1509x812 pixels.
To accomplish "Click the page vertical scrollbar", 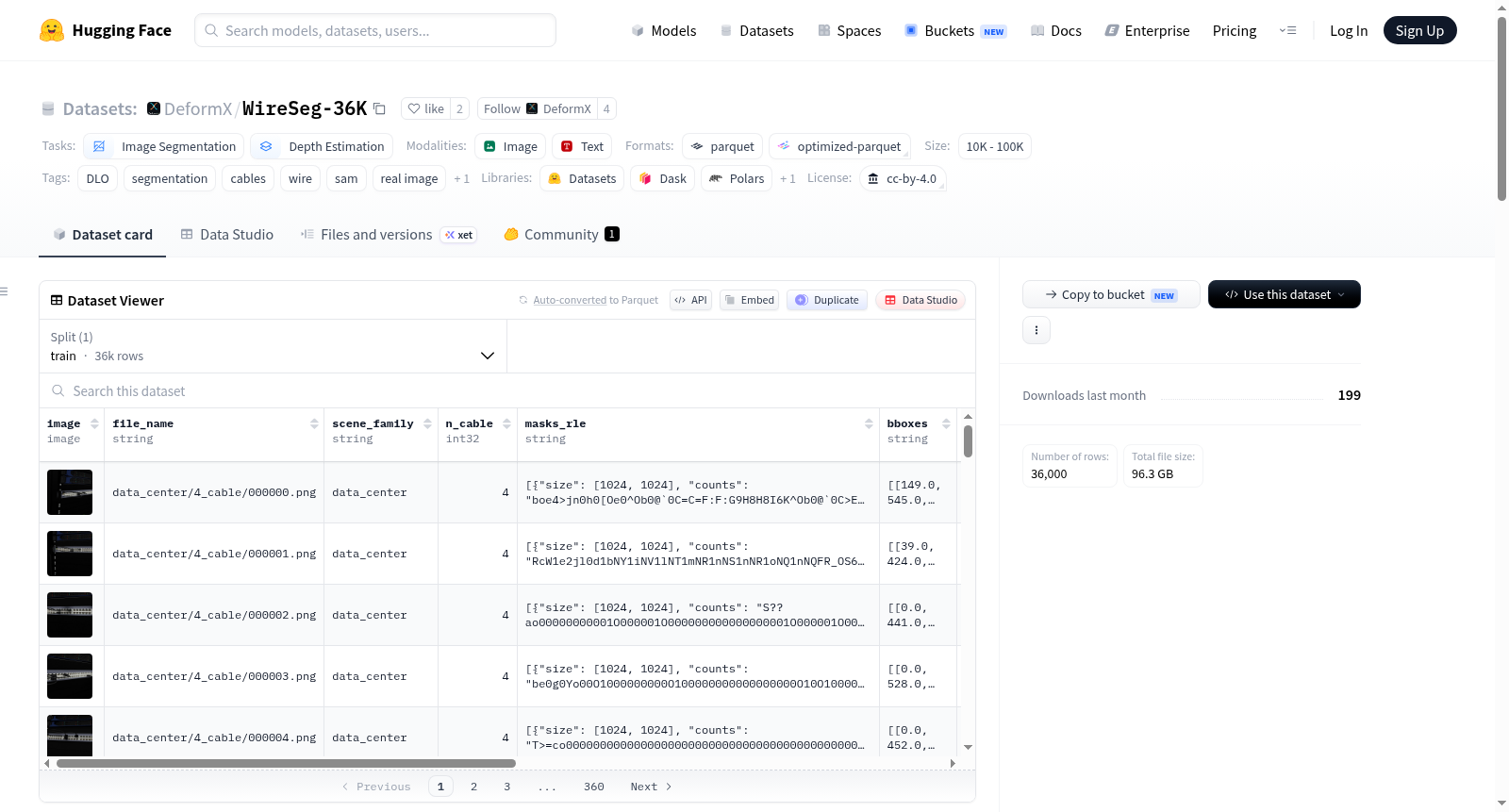I will tap(1501, 108).
